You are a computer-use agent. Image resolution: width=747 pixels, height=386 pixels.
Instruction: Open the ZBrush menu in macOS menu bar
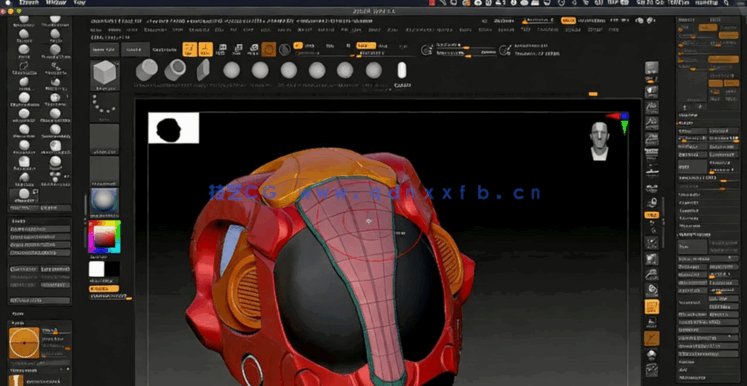(29, 2)
